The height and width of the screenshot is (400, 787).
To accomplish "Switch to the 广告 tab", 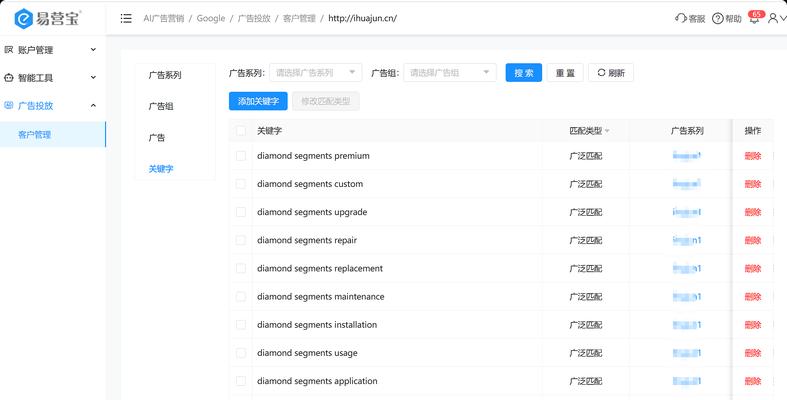I will (157, 138).
